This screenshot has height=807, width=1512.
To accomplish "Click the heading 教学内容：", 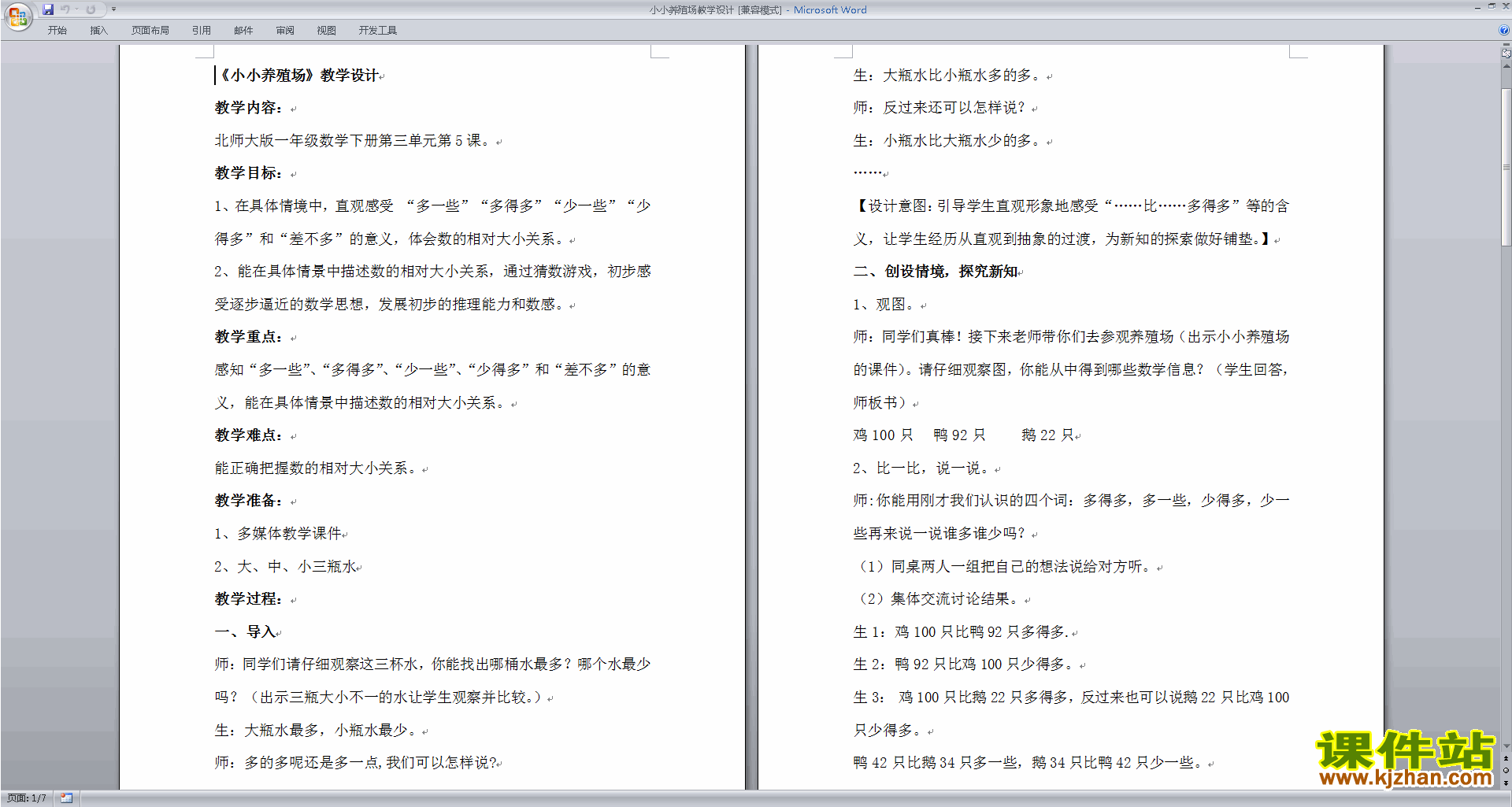I will (x=248, y=108).
